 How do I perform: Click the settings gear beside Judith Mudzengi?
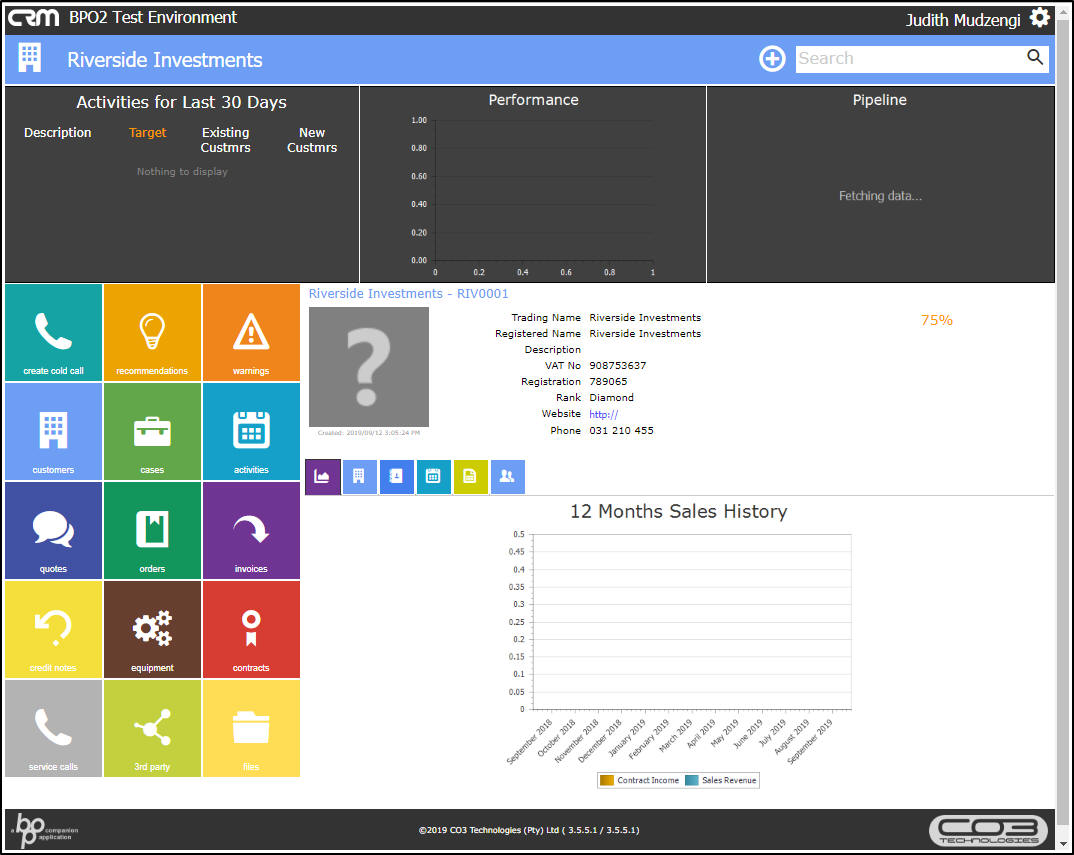click(x=1040, y=18)
